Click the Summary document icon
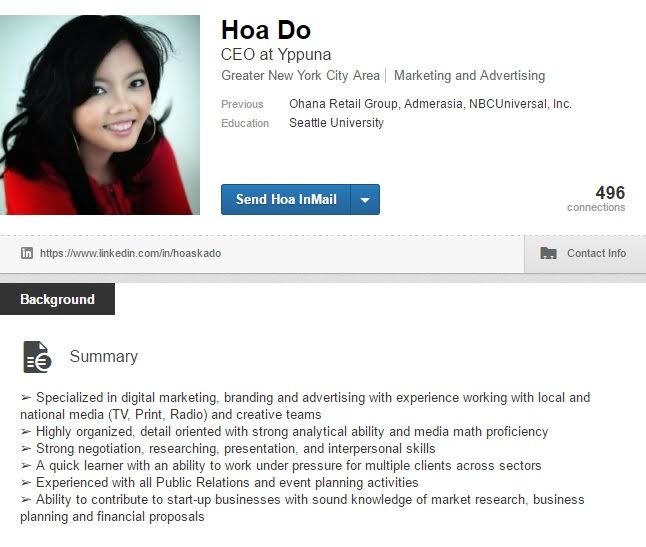This screenshot has height=547, width=646. [x=37, y=357]
